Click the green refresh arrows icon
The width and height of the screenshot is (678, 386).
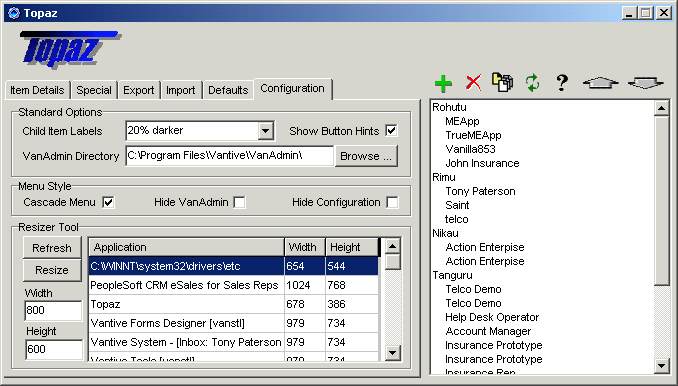click(x=532, y=82)
